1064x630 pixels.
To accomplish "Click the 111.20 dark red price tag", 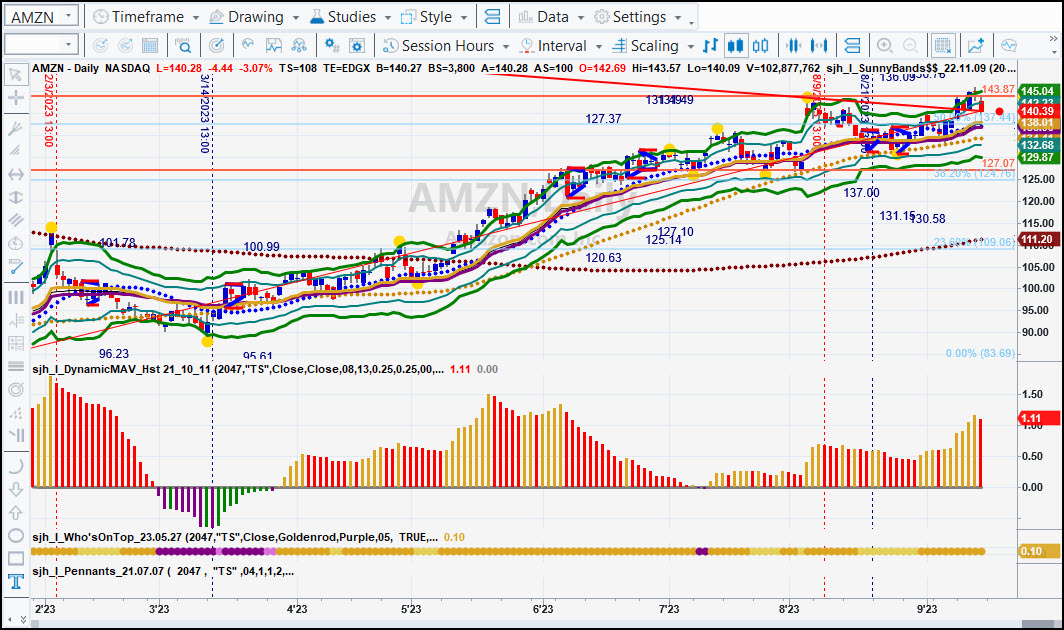I will (1038, 239).
